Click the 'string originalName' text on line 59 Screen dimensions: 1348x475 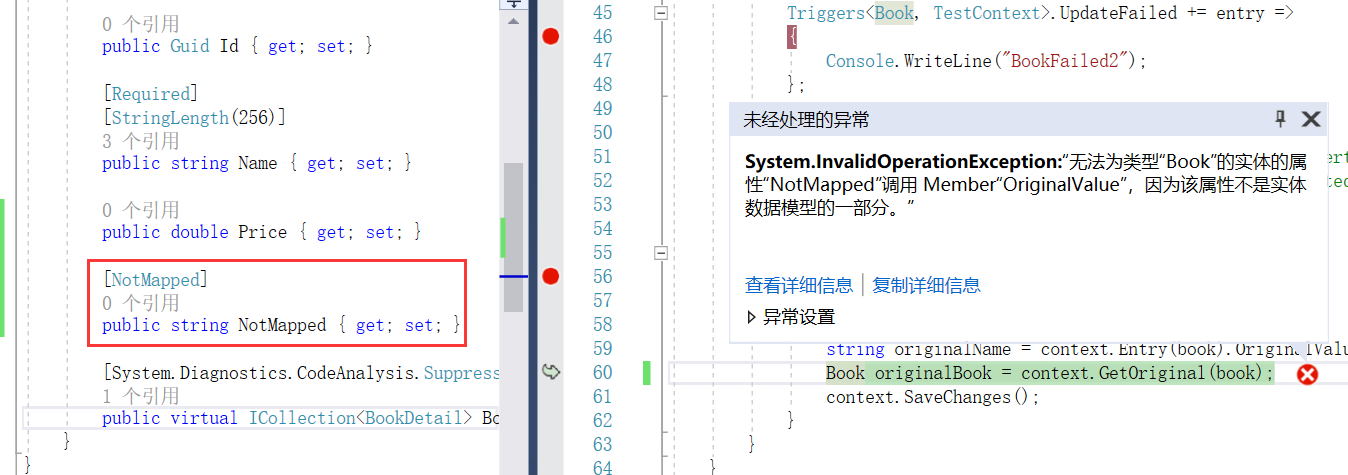pos(923,350)
